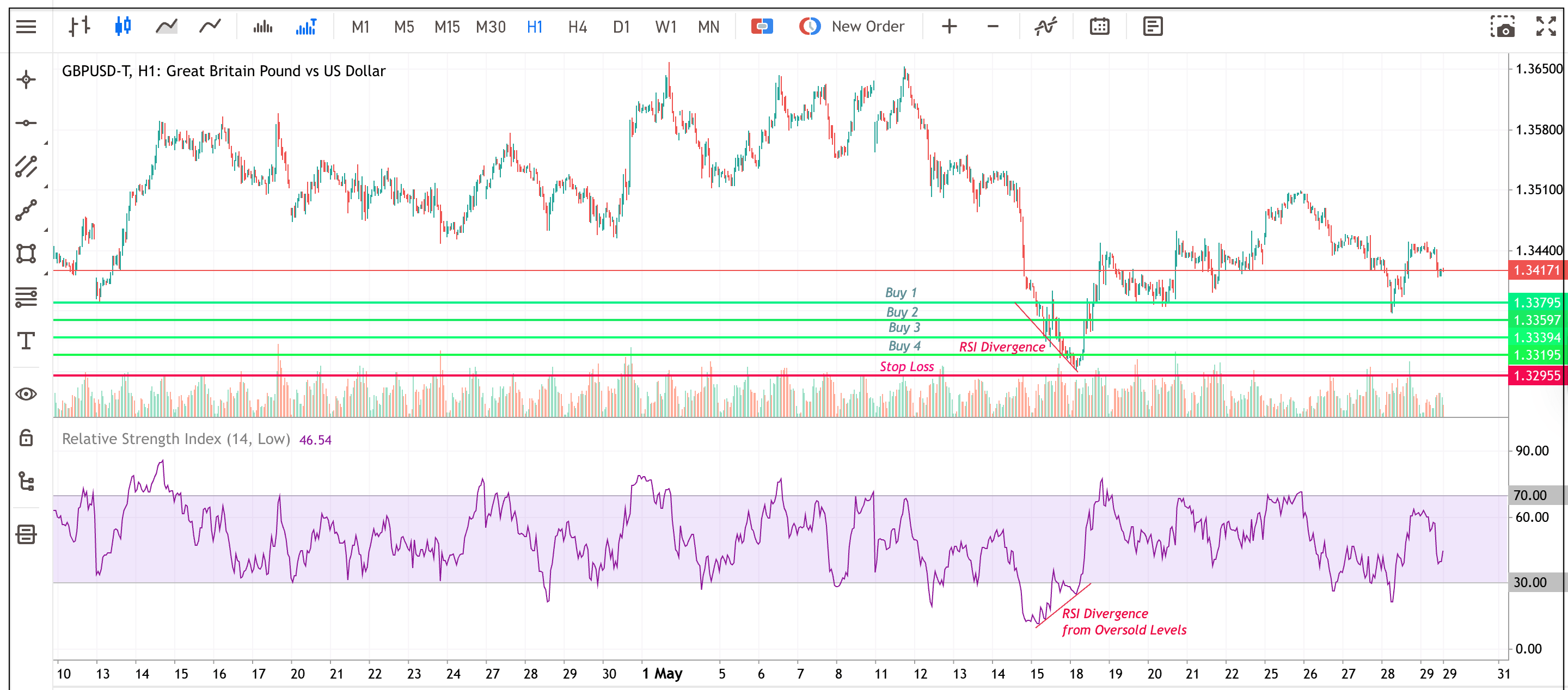Select the Buy 2 text annotation
Viewport: 1568px width, 690px height.
click(x=902, y=312)
